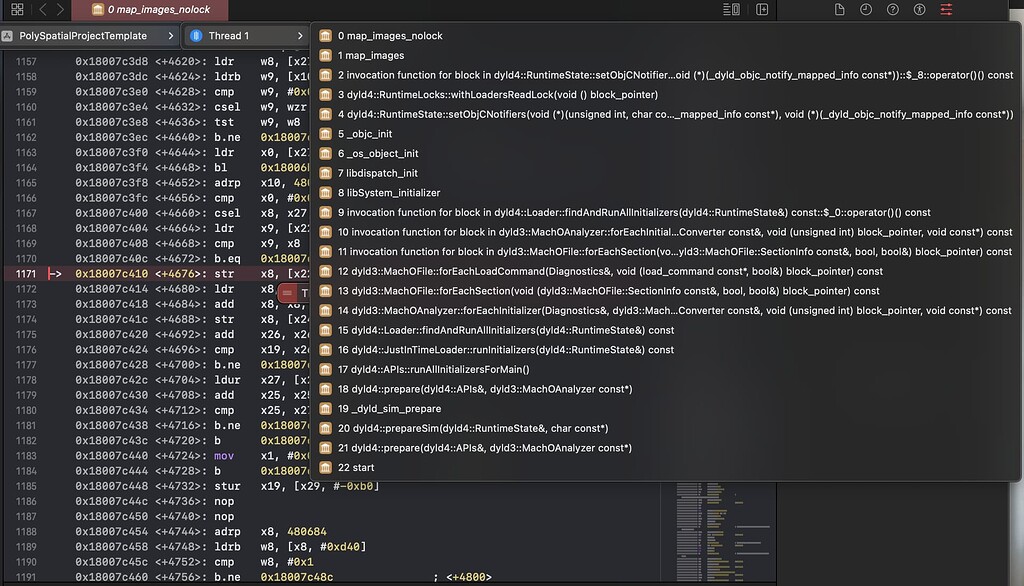Open the Quick Help inspector icon
The height and width of the screenshot is (586, 1024).
(x=893, y=9)
